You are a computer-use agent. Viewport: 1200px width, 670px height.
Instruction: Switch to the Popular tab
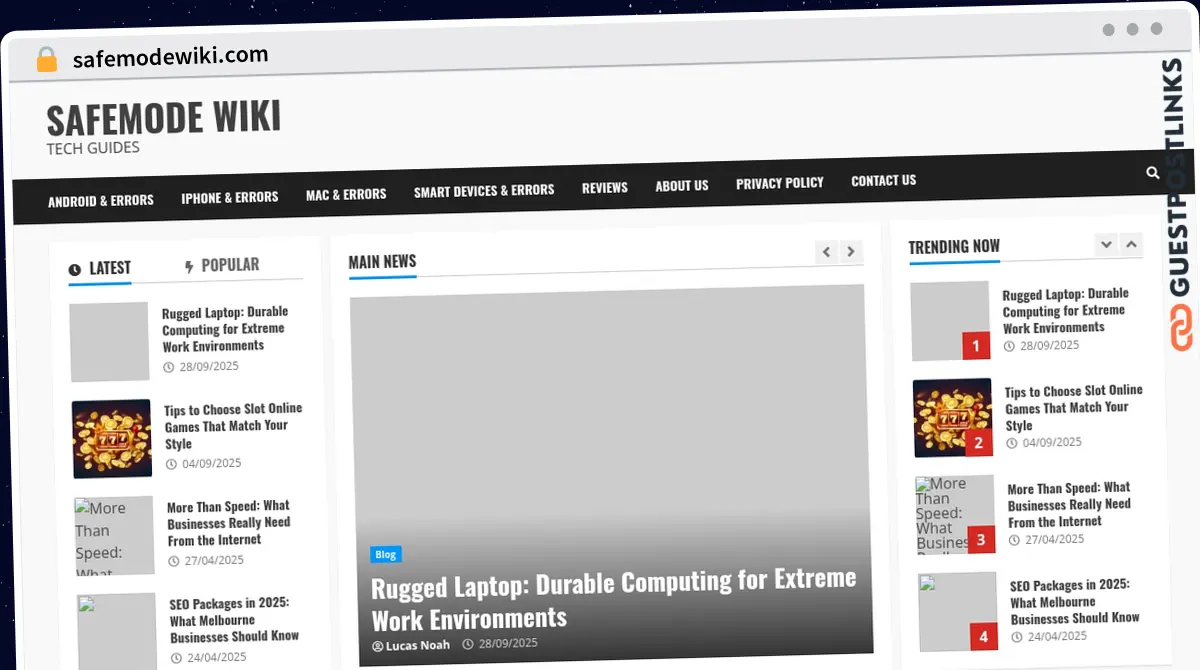point(229,264)
